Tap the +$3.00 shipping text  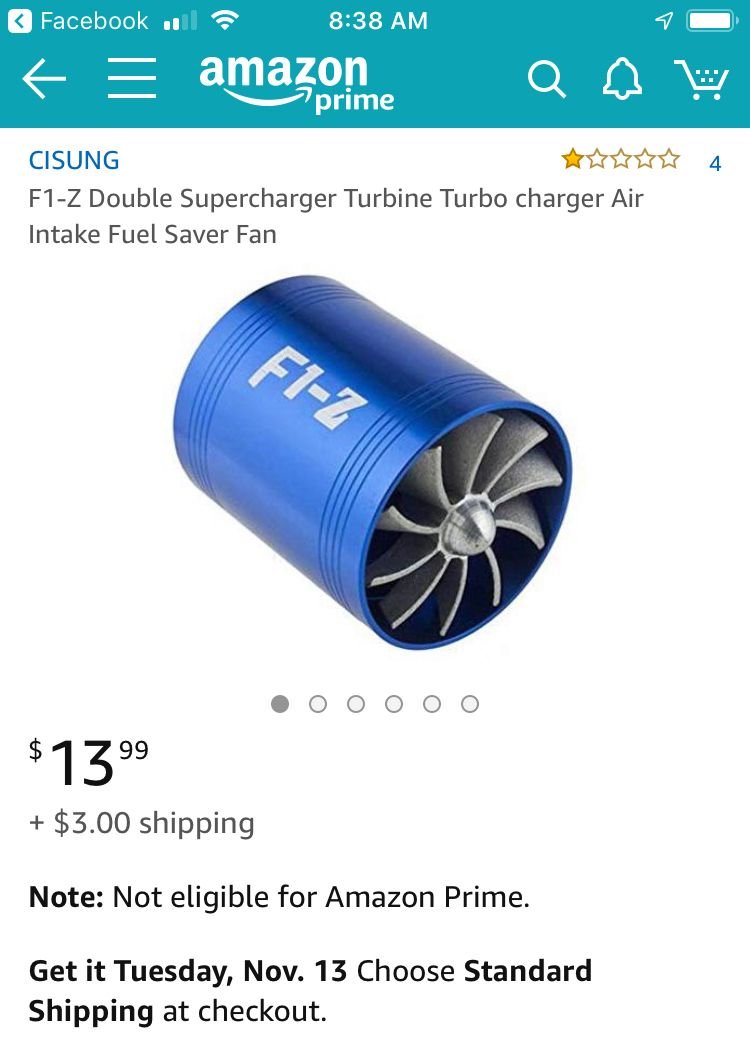point(142,823)
